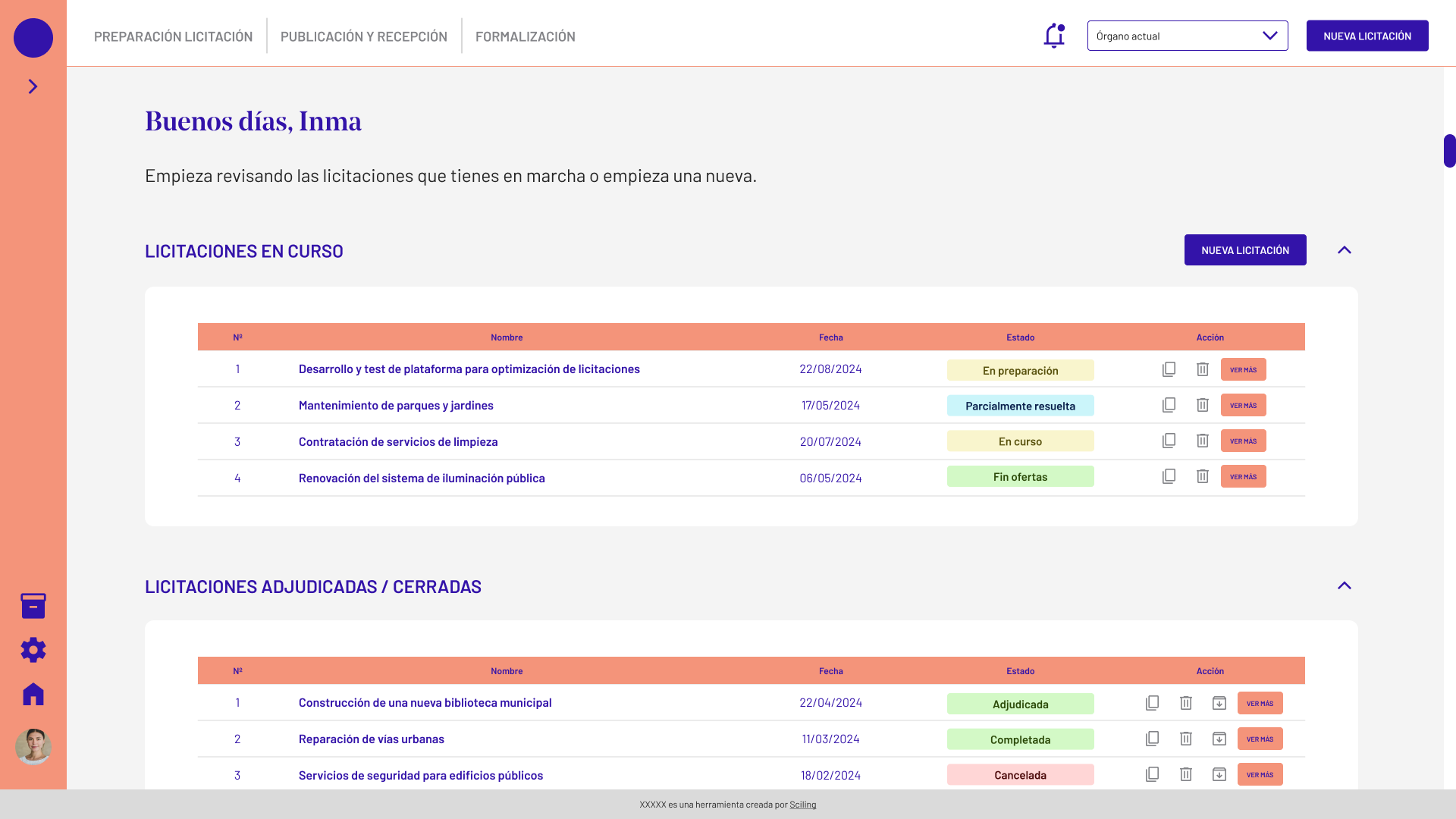The width and height of the screenshot is (1456, 819).
Task: Open the Sciling link in the footer
Action: click(x=802, y=805)
